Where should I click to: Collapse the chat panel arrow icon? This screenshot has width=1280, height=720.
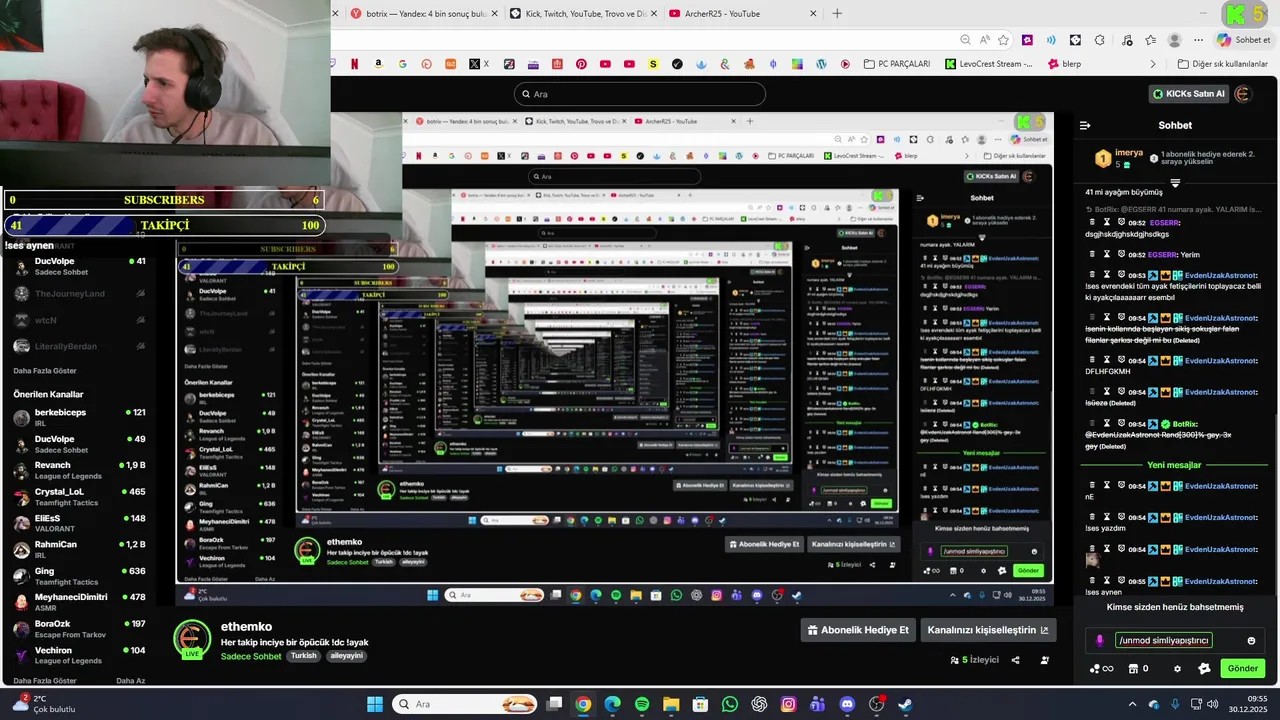[1085, 125]
